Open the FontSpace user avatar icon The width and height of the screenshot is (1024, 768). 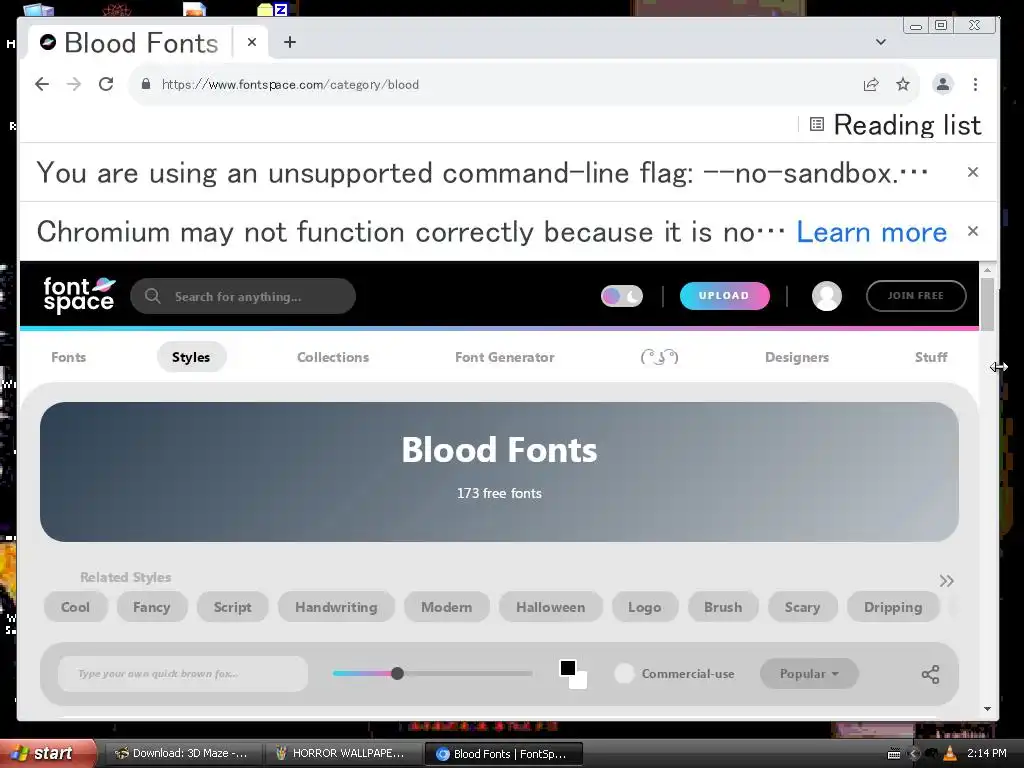tap(826, 296)
